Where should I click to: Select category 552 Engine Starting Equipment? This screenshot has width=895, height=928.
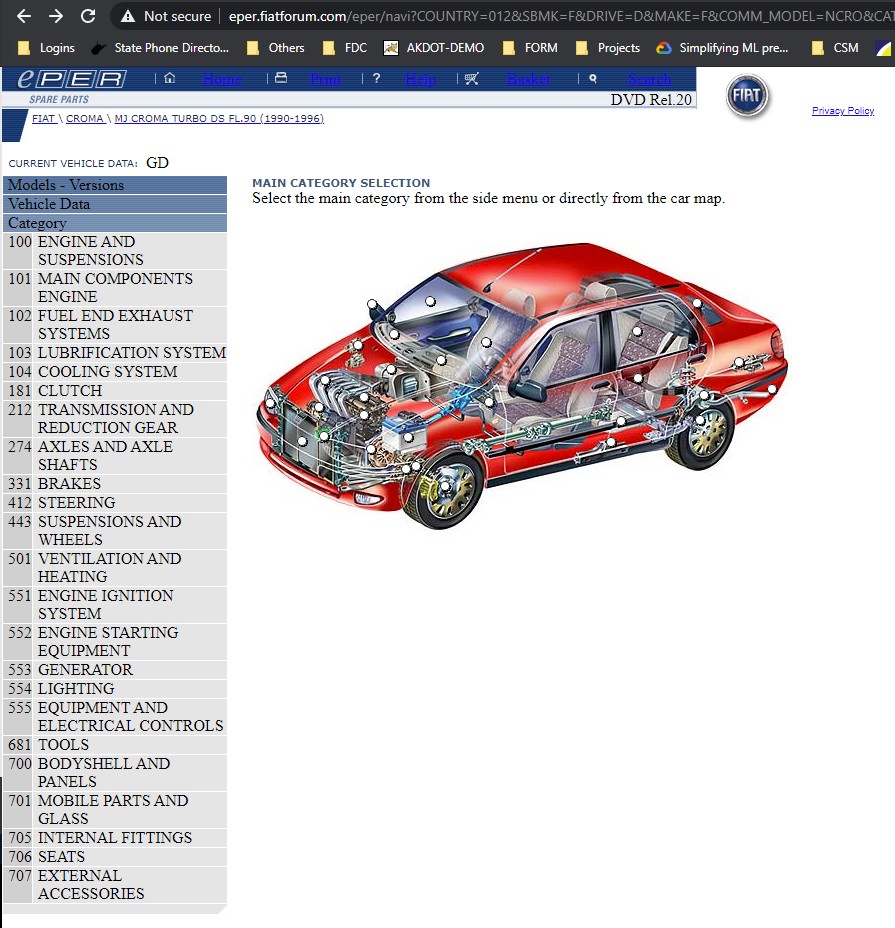click(115, 642)
